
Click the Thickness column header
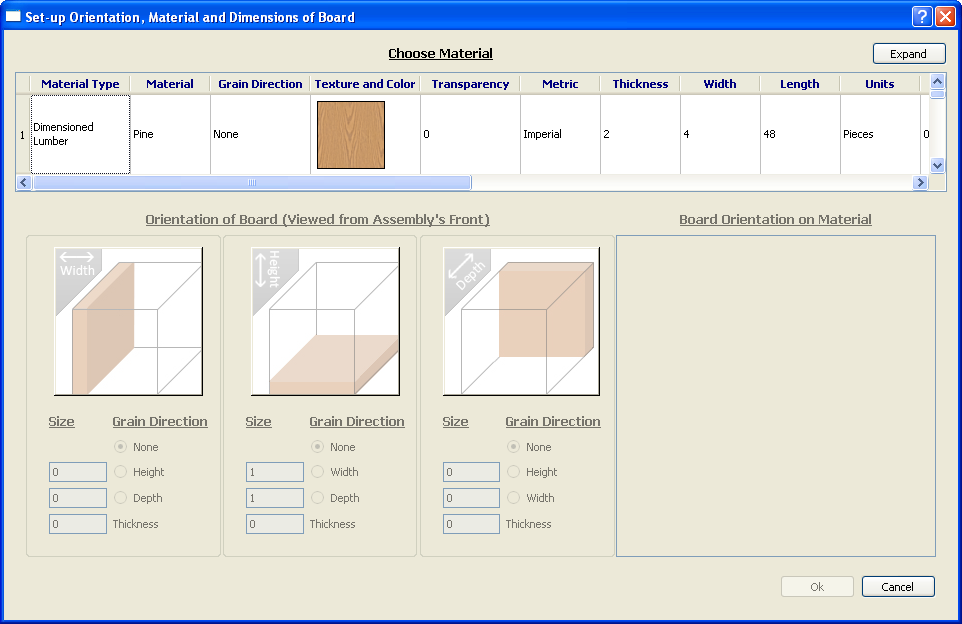(640, 84)
